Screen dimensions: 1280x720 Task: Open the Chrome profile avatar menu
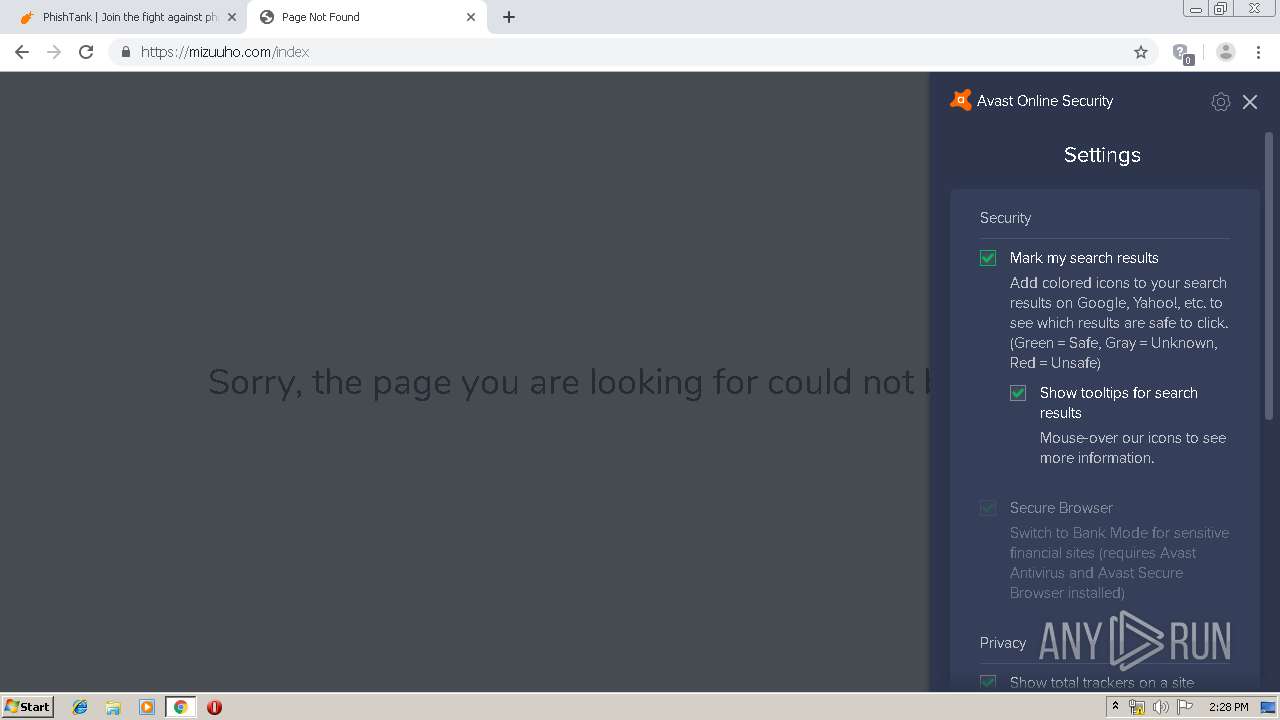click(x=1226, y=52)
